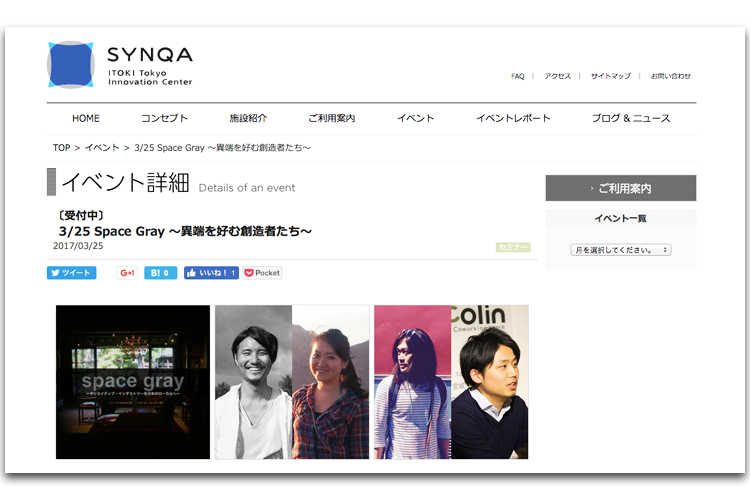750x500 pixels.
Task: Open the イベントレポート menu item
Action: pos(513,118)
